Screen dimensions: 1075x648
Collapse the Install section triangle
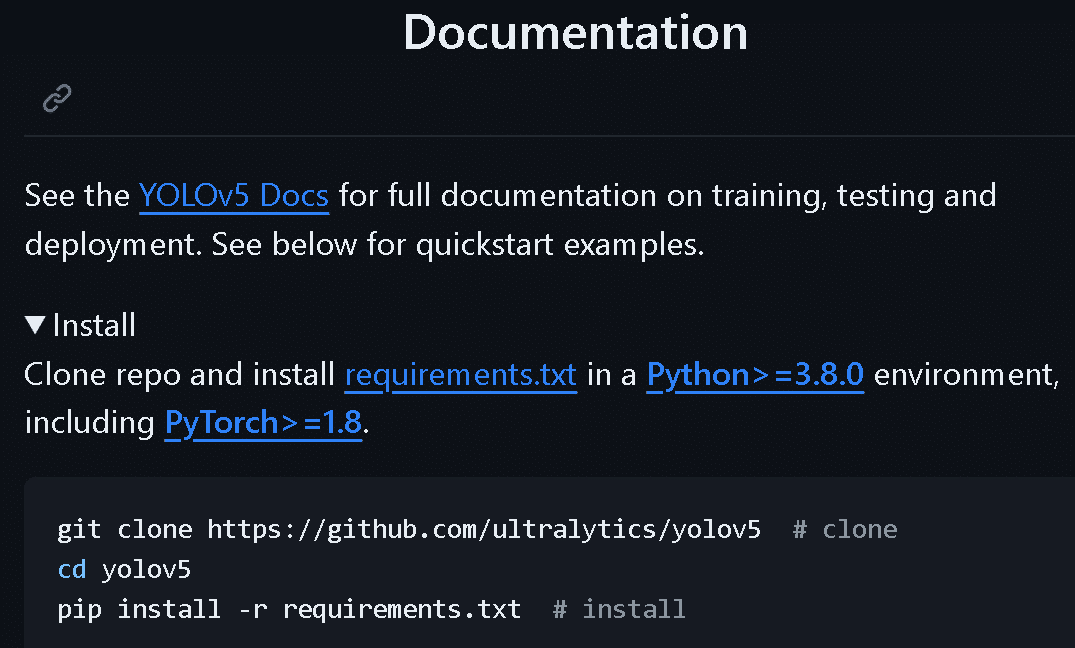35,325
